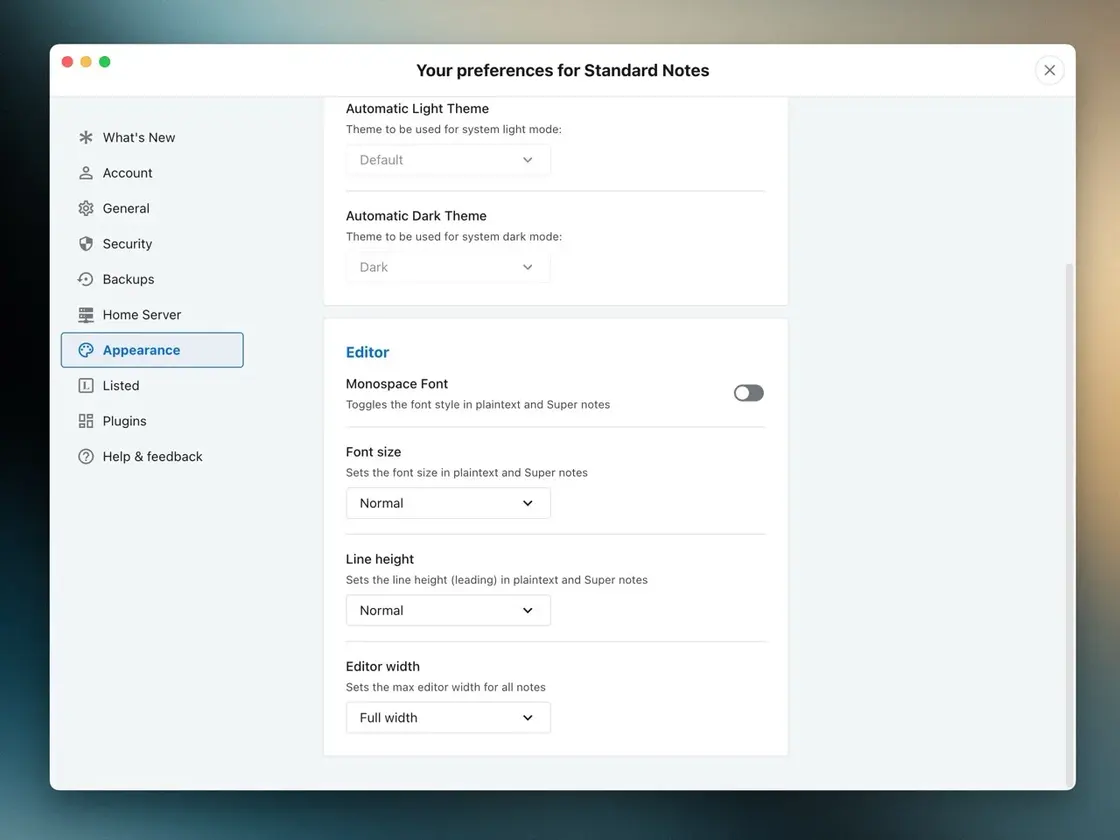Screen dimensions: 1120x840
Task: Select the Appearance section in sidebar
Action: (x=152, y=350)
